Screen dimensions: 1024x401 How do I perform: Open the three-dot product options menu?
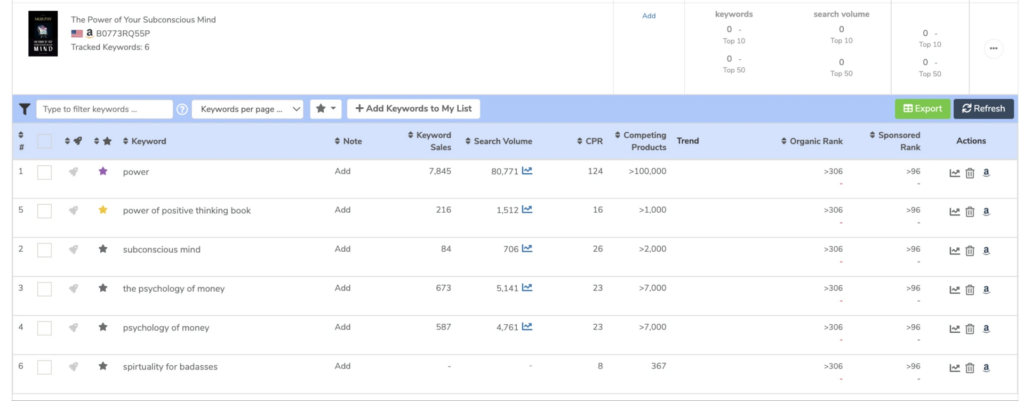[x=993, y=47]
